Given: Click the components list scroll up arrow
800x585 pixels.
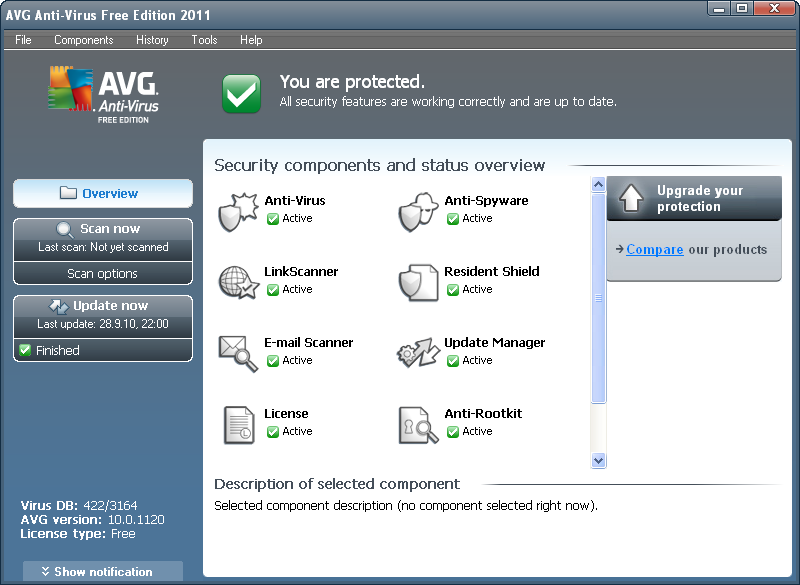Looking at the screenshot, I should coord(598,184).
